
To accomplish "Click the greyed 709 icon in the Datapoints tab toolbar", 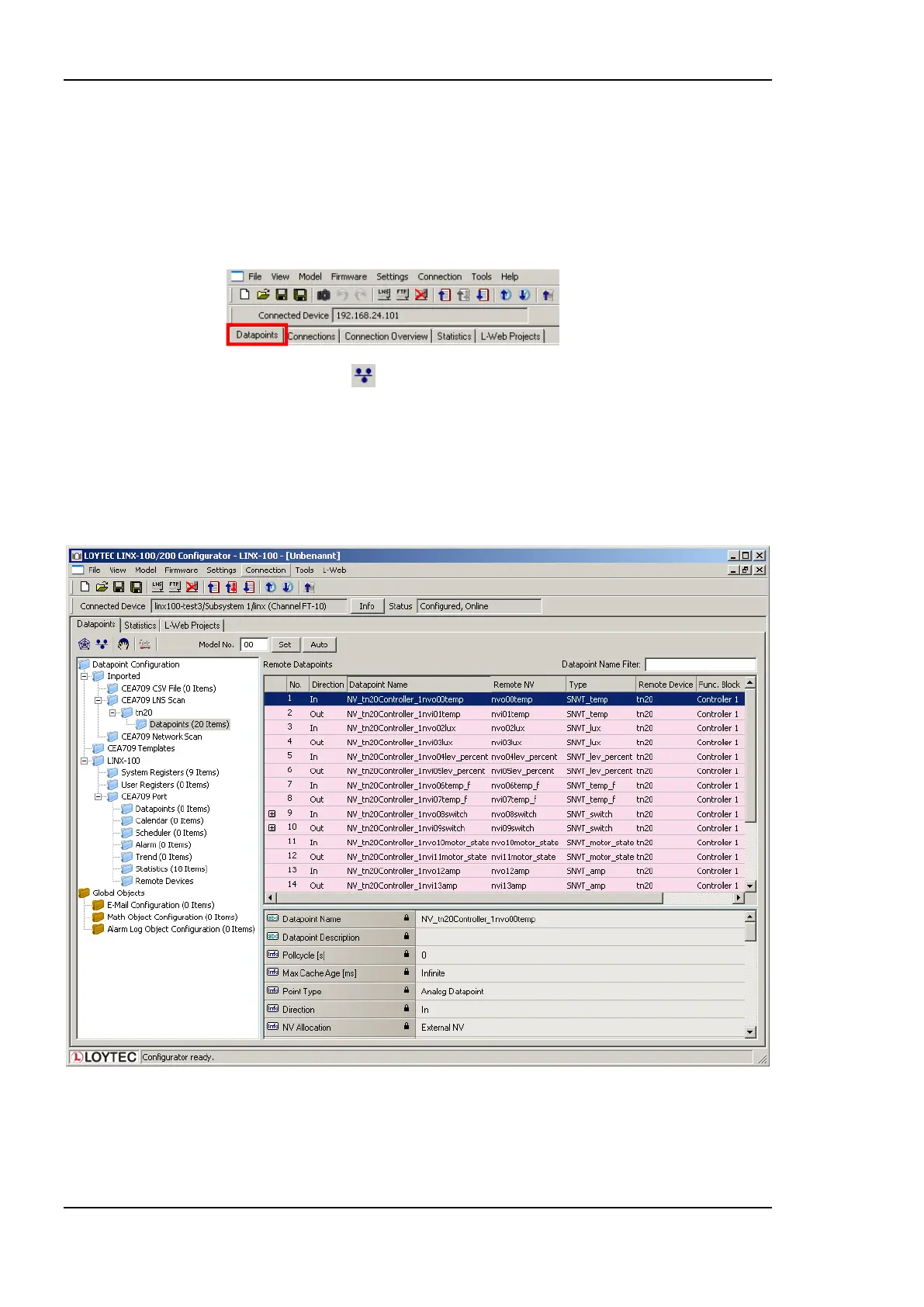I will (x=144, y=644).
